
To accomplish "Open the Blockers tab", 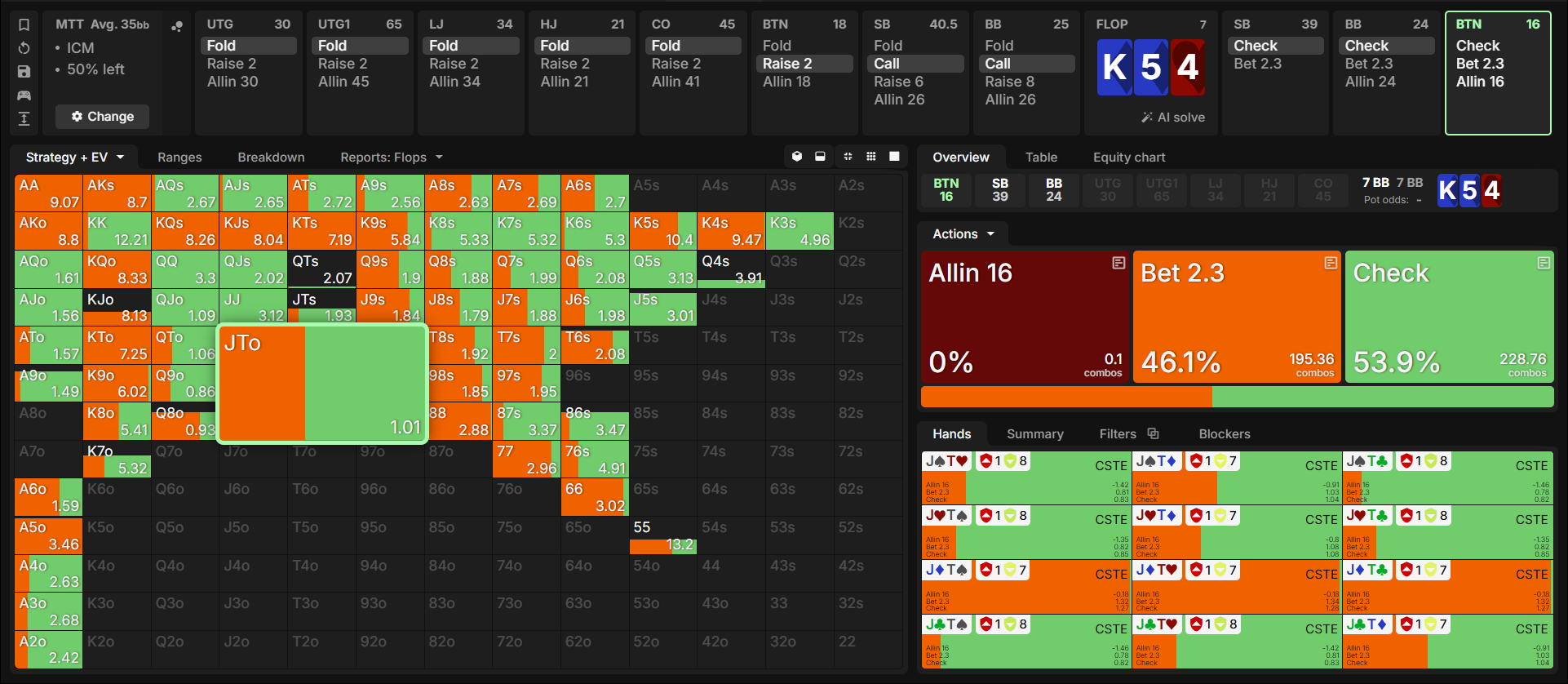I will 1225,433.
